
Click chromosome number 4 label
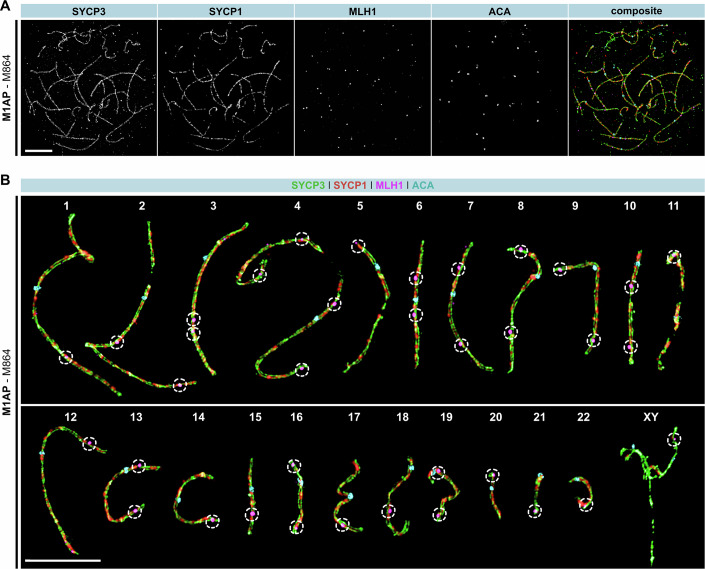(x=297, y=206)
